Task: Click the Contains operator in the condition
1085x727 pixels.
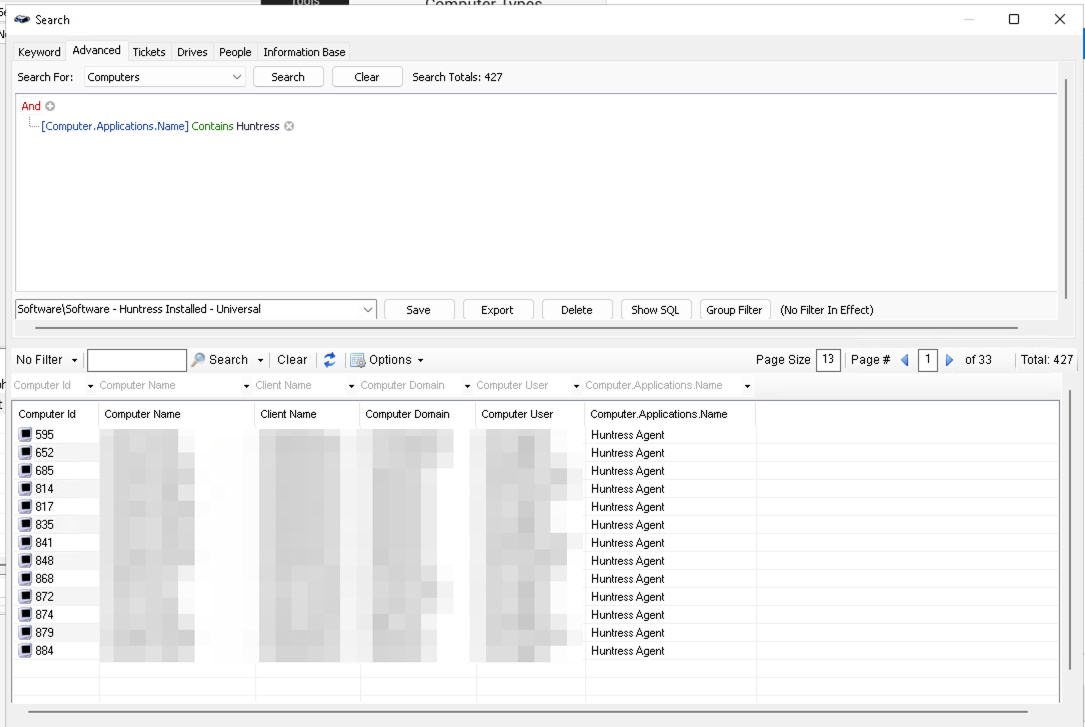Action: [x=212, y=126]
